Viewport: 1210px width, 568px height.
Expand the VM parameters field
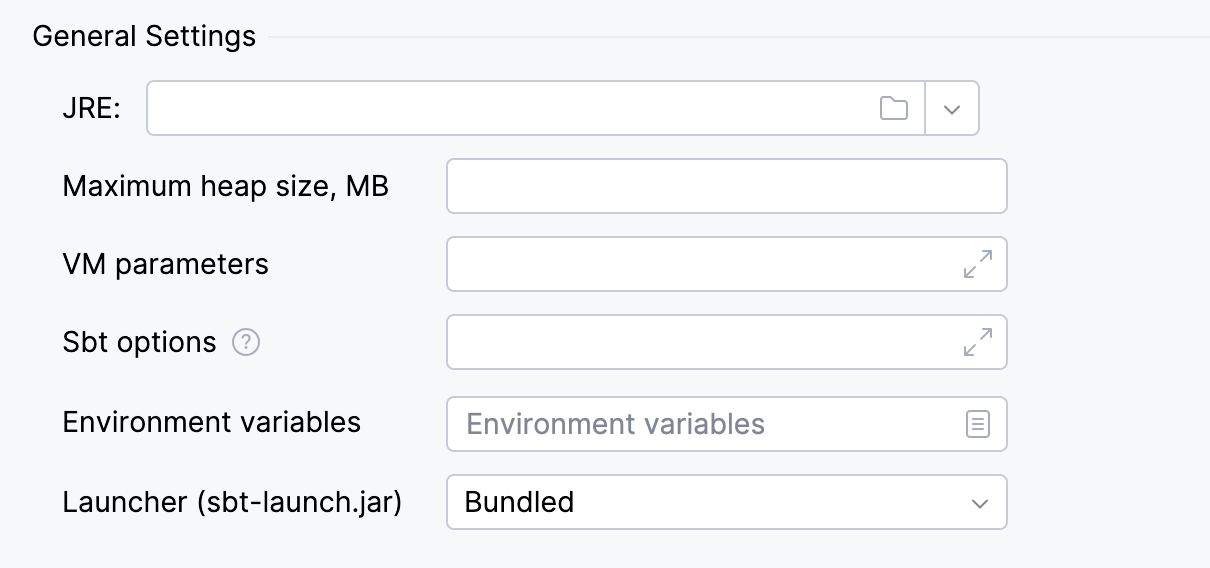[977, 264]
